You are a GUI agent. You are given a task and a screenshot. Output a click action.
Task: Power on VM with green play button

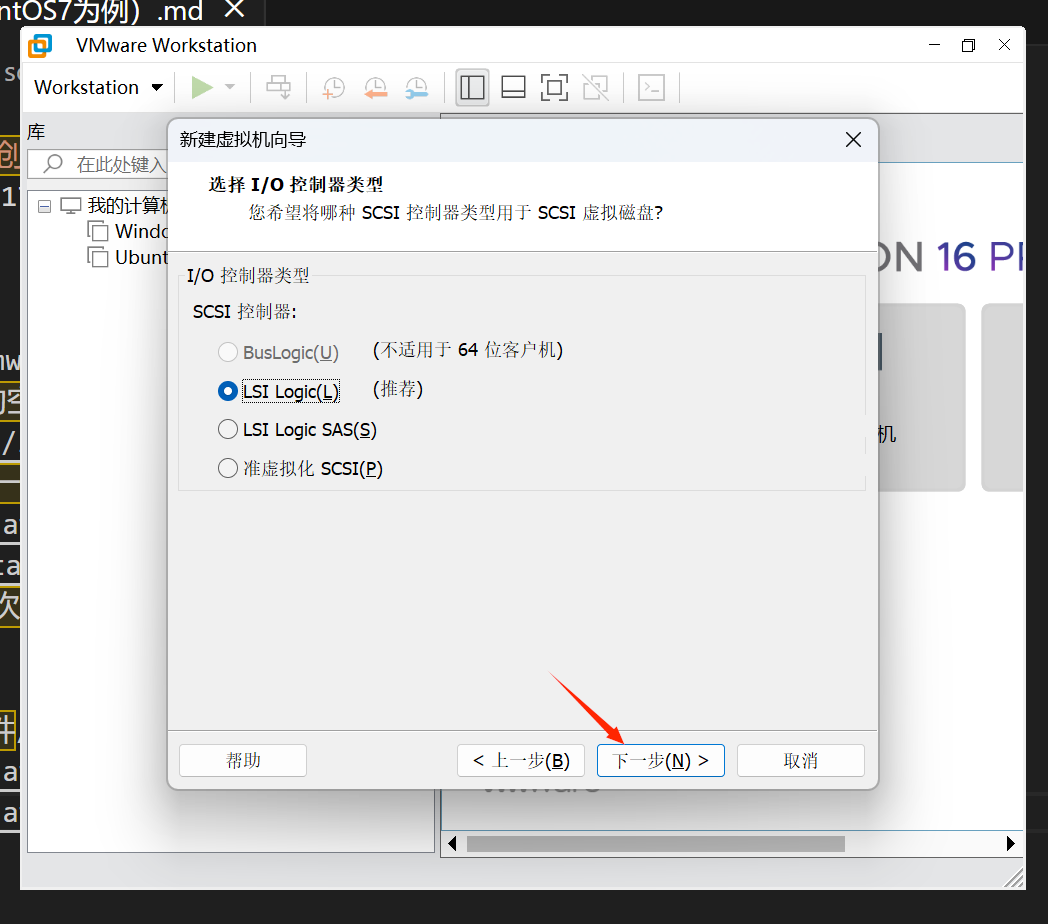(202, 88)
